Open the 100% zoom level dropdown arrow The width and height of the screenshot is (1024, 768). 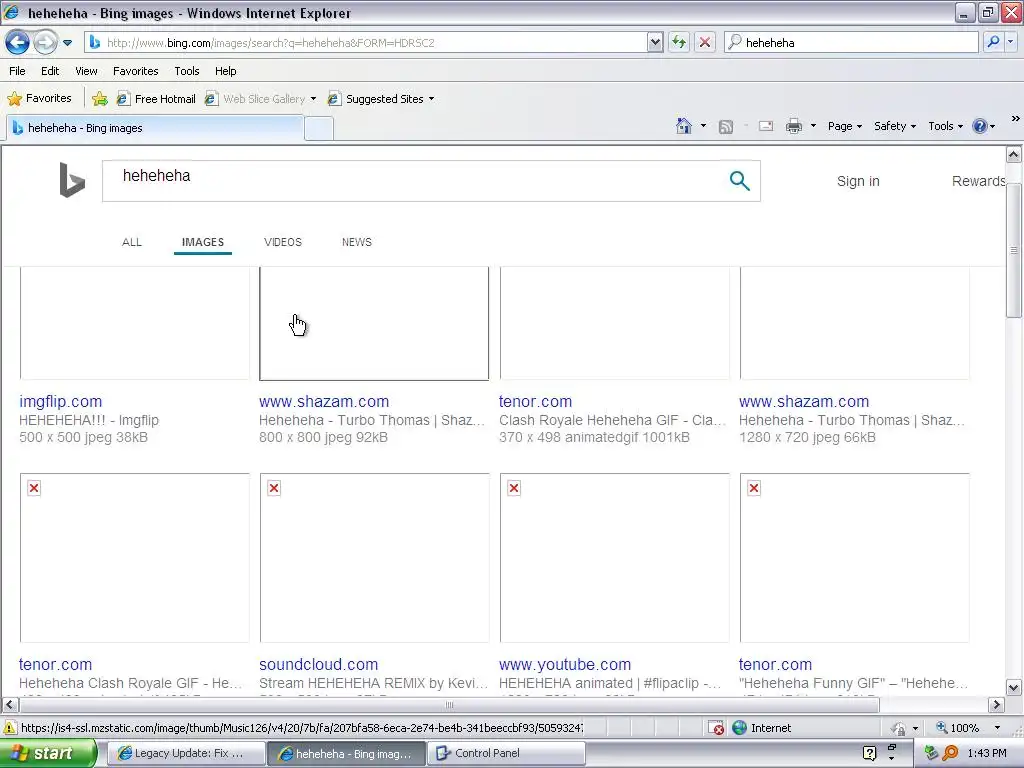997,728
